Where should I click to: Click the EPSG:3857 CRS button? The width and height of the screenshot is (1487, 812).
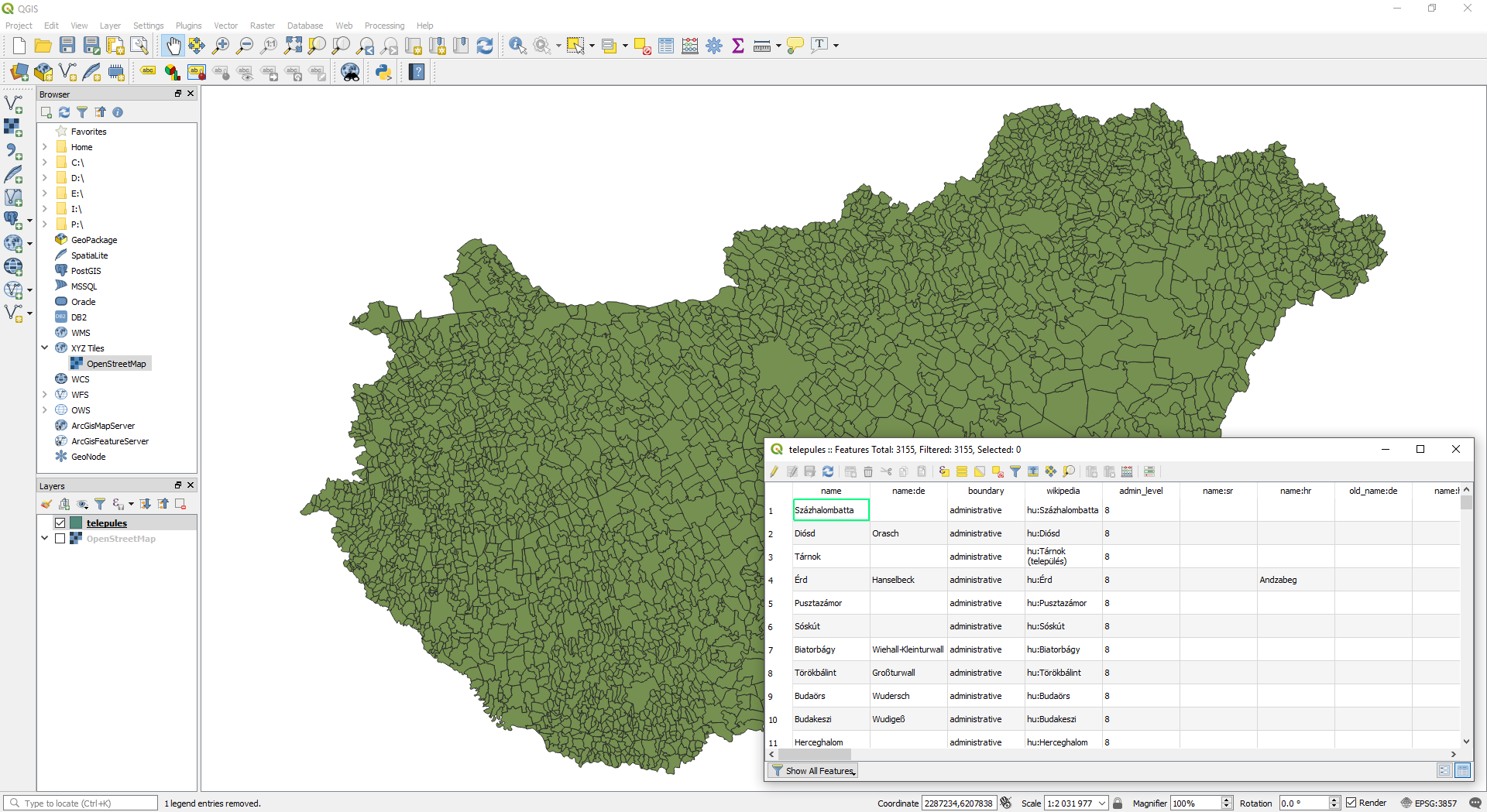(1428, 803)
